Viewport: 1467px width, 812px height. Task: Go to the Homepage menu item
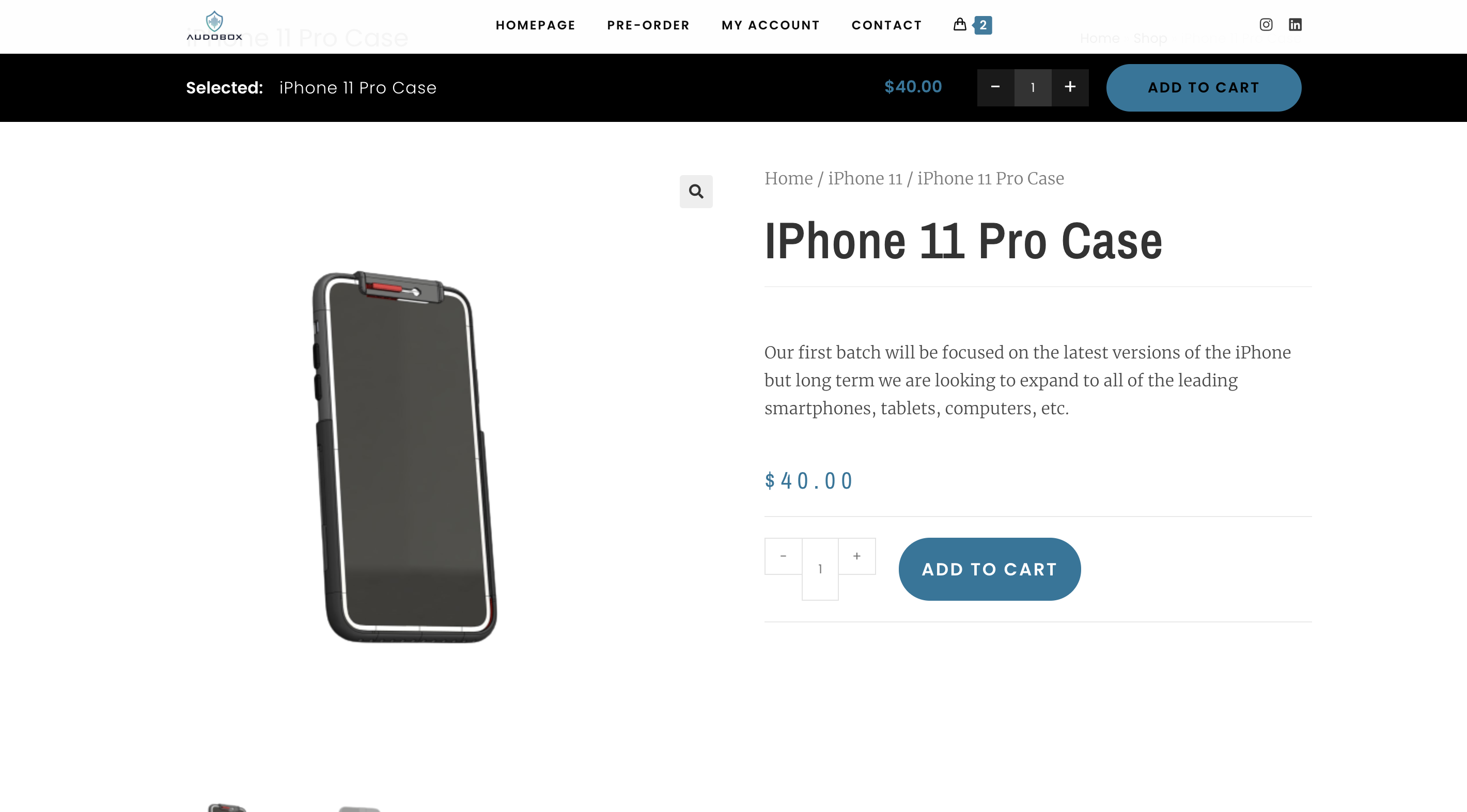(x=535, y=25)
